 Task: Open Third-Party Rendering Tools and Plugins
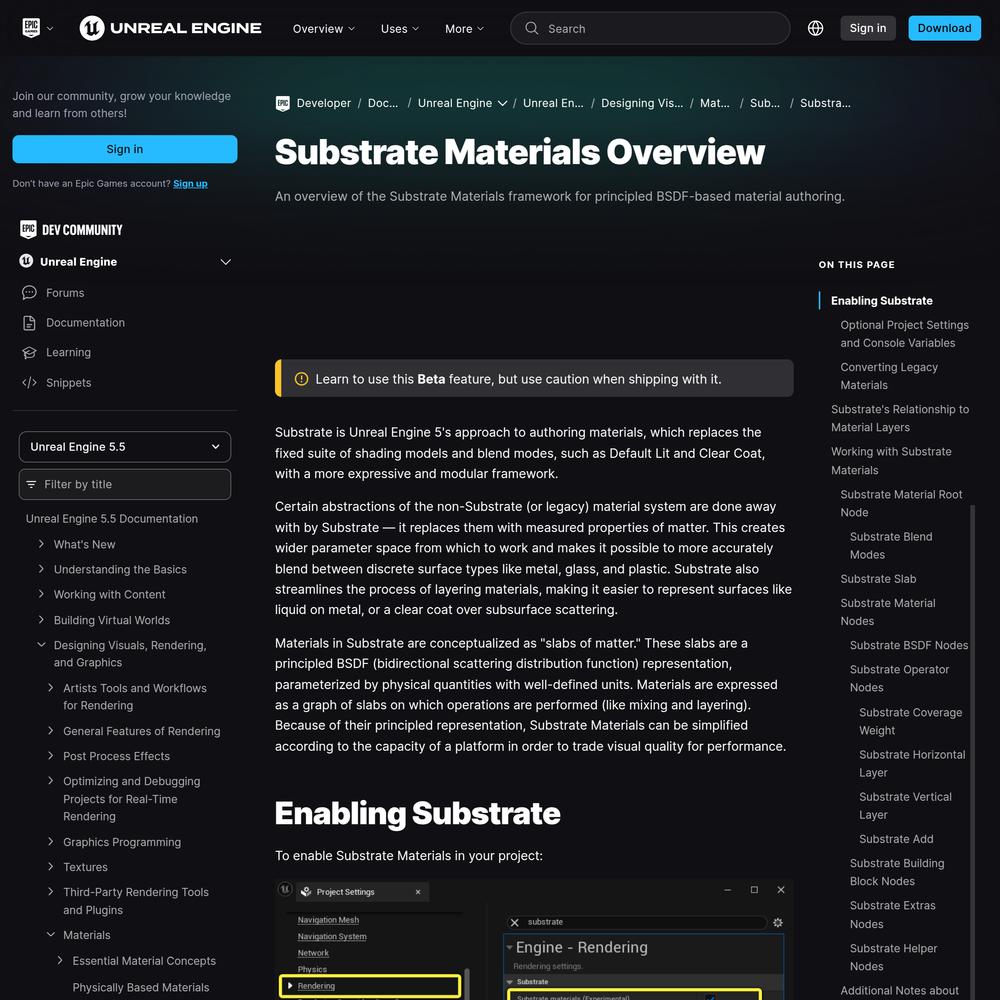click(x=135, y=901)
